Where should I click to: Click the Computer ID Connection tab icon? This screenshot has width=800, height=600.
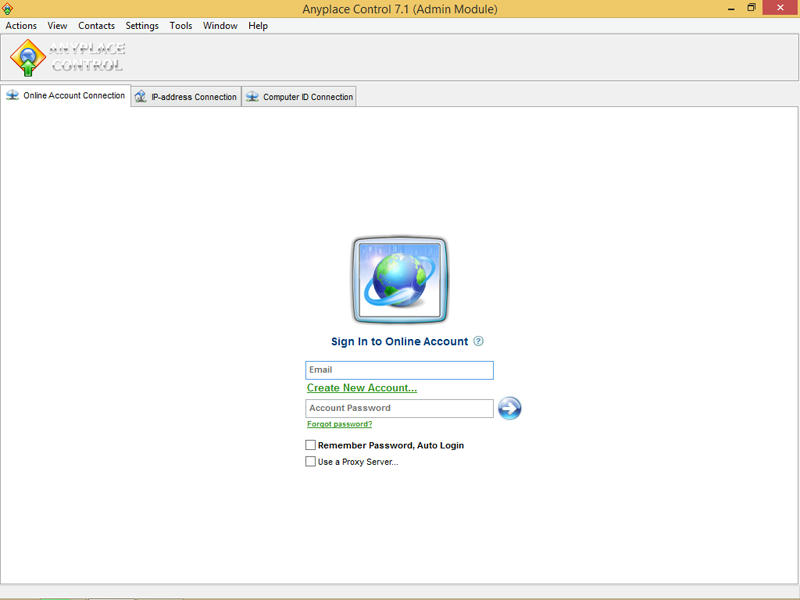(252, 96)
